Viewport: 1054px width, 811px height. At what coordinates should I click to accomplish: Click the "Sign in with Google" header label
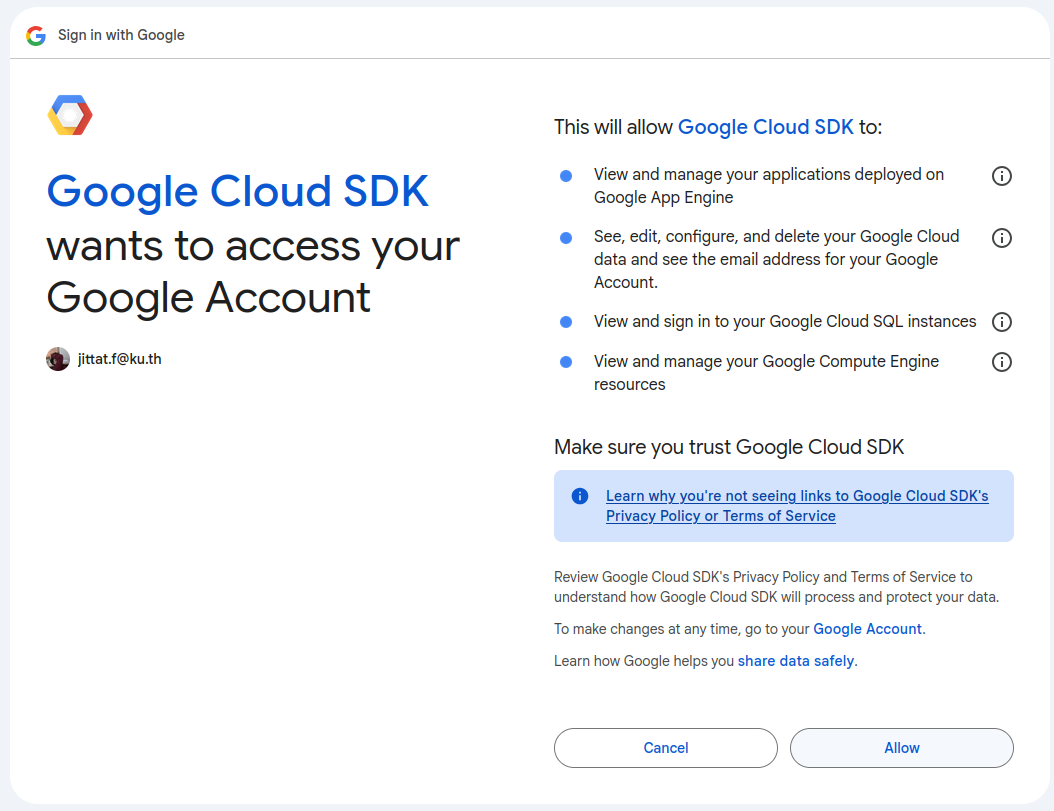121,34
